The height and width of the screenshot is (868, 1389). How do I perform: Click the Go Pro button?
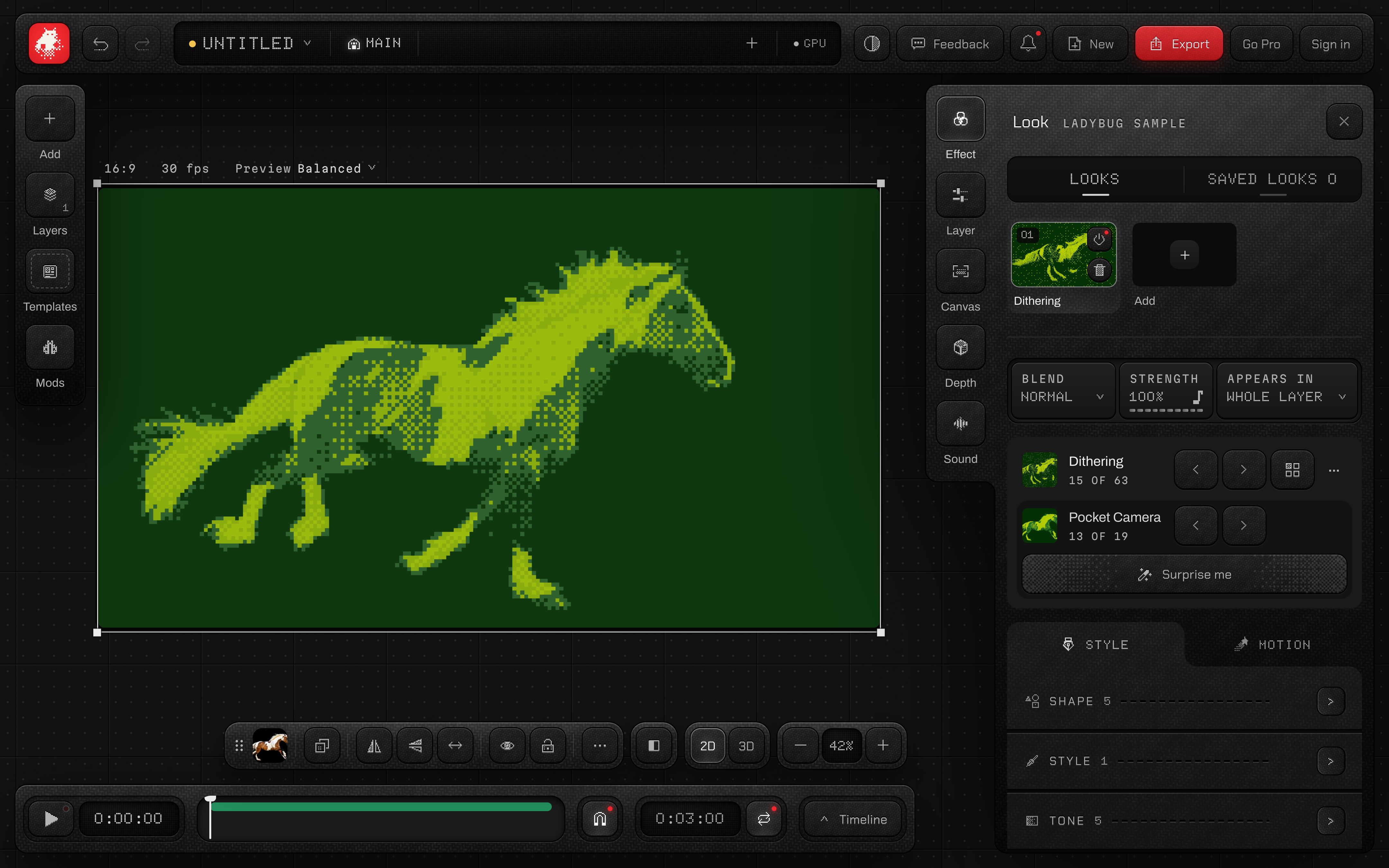click(x=1261, y=44)
